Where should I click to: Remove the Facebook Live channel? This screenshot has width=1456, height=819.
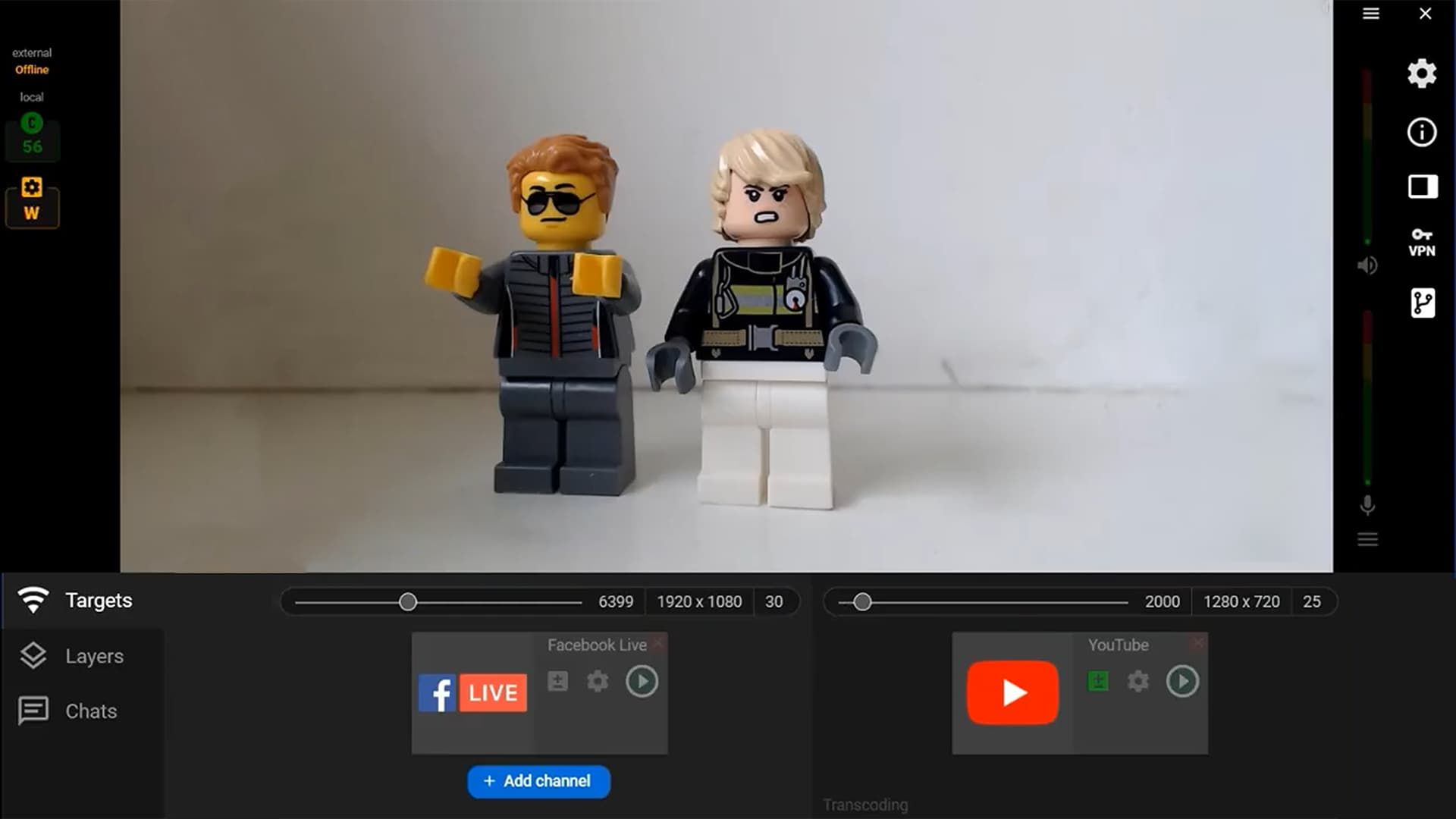tap(658, 643)
